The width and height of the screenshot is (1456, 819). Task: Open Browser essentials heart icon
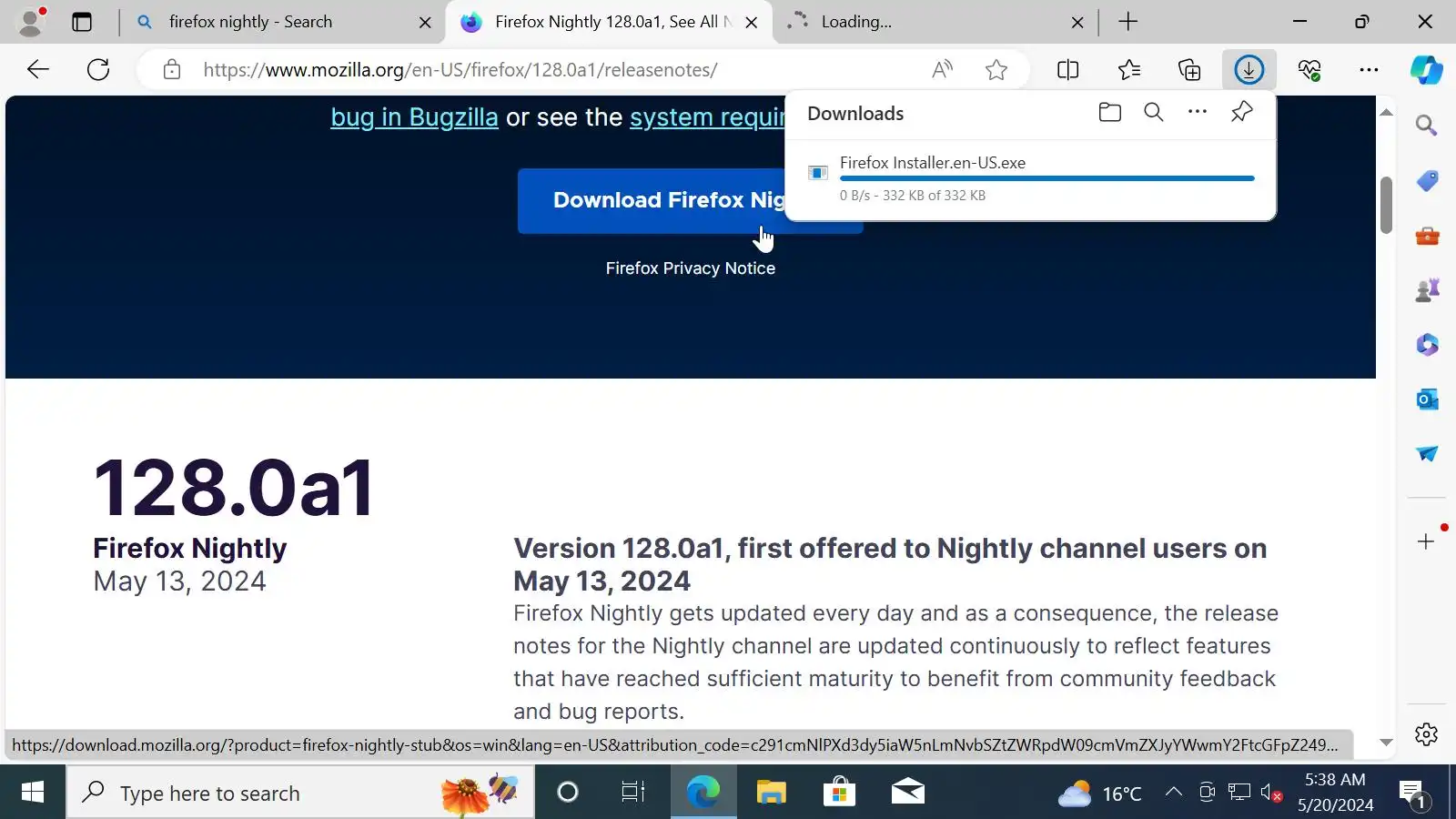coord(1309,69)
